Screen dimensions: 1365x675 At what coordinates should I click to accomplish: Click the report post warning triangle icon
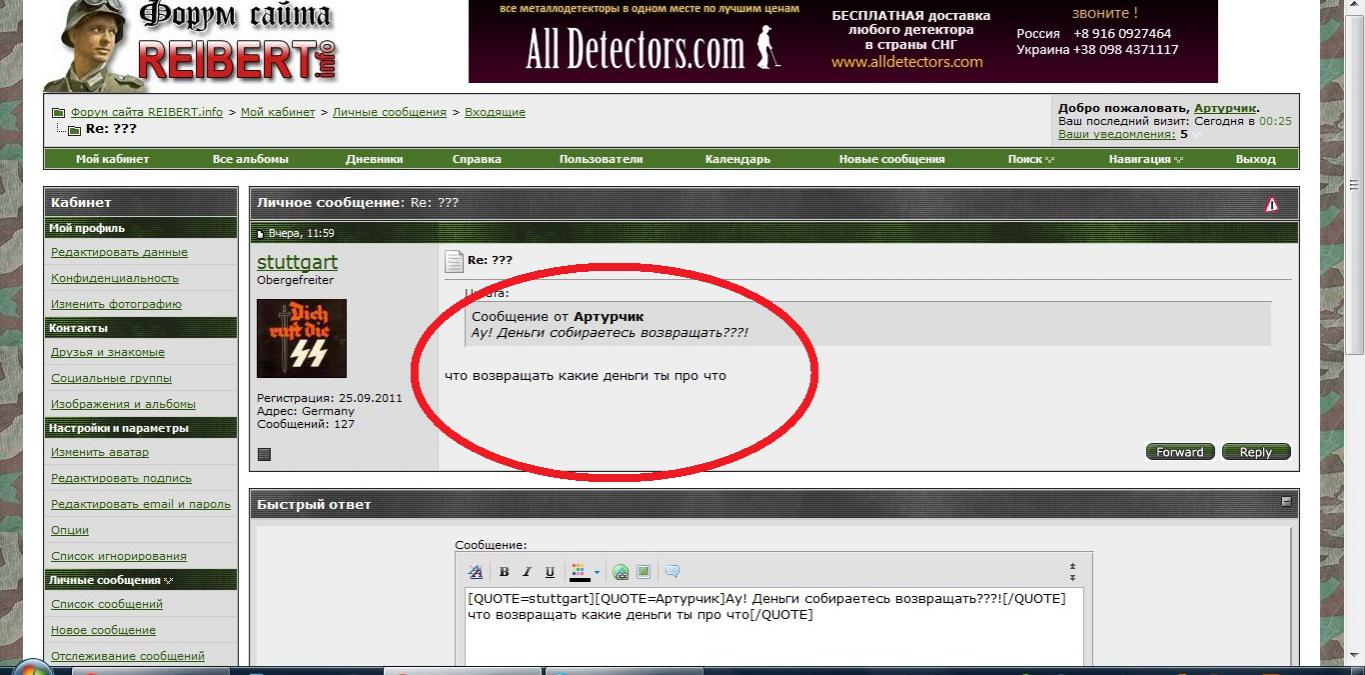click(x=1271, y=204)
